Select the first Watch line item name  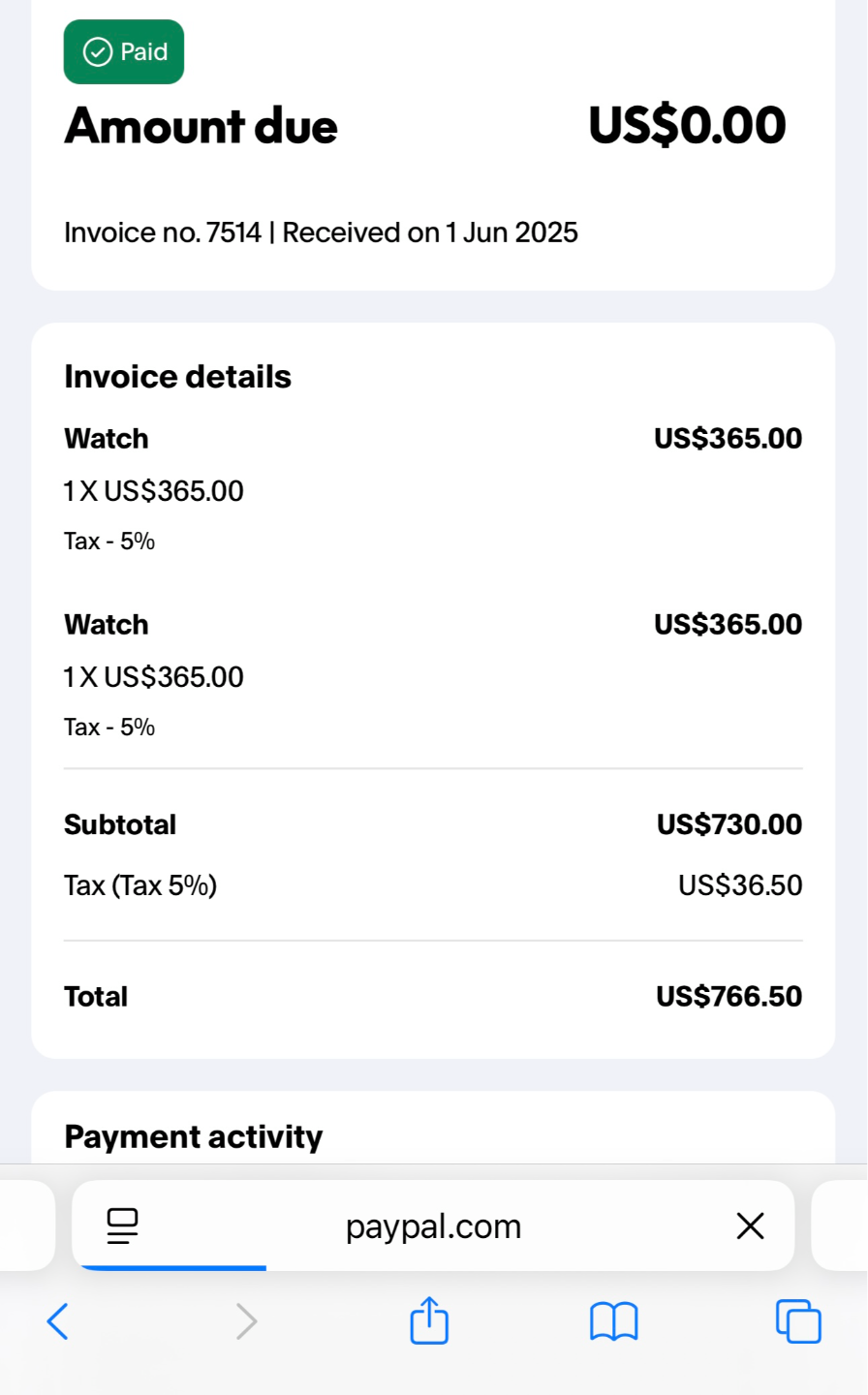pyautogui.click(x=107, y=439)
